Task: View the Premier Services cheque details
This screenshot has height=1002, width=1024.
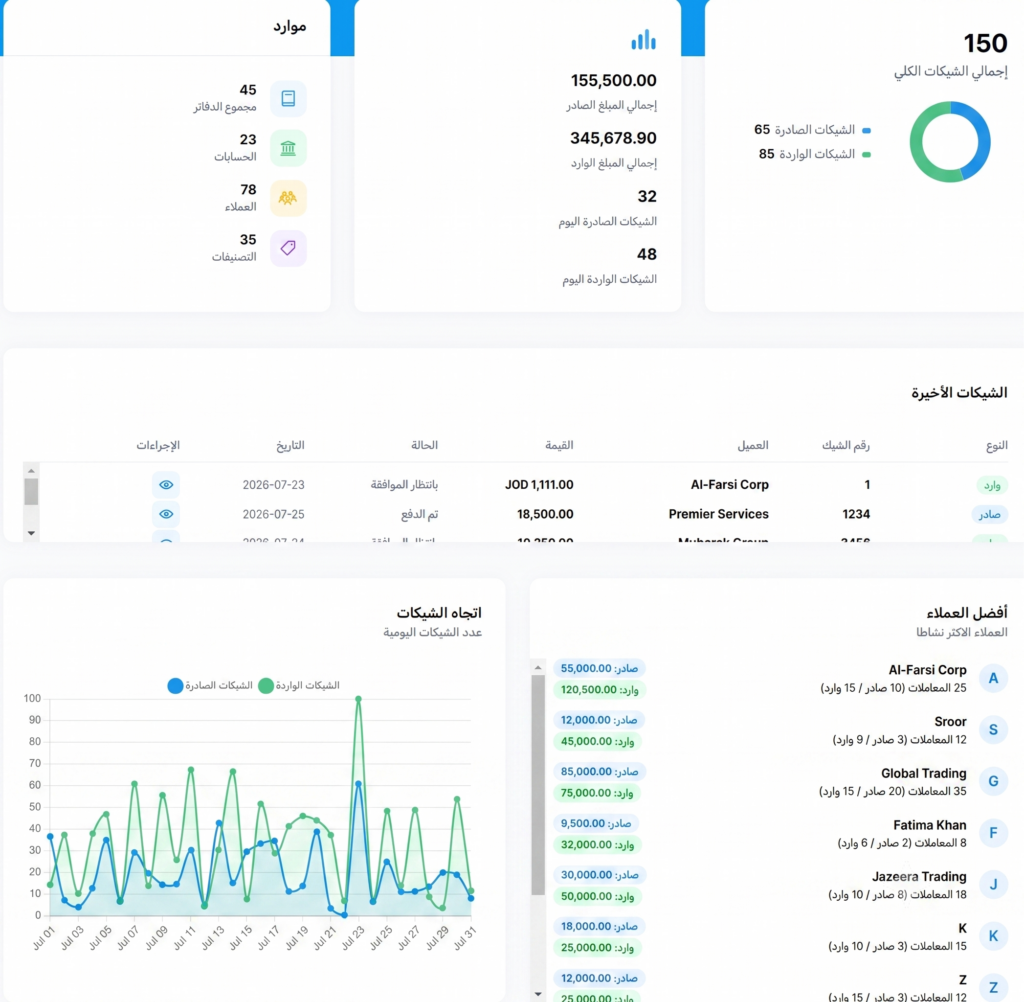Action: point(166,514)
